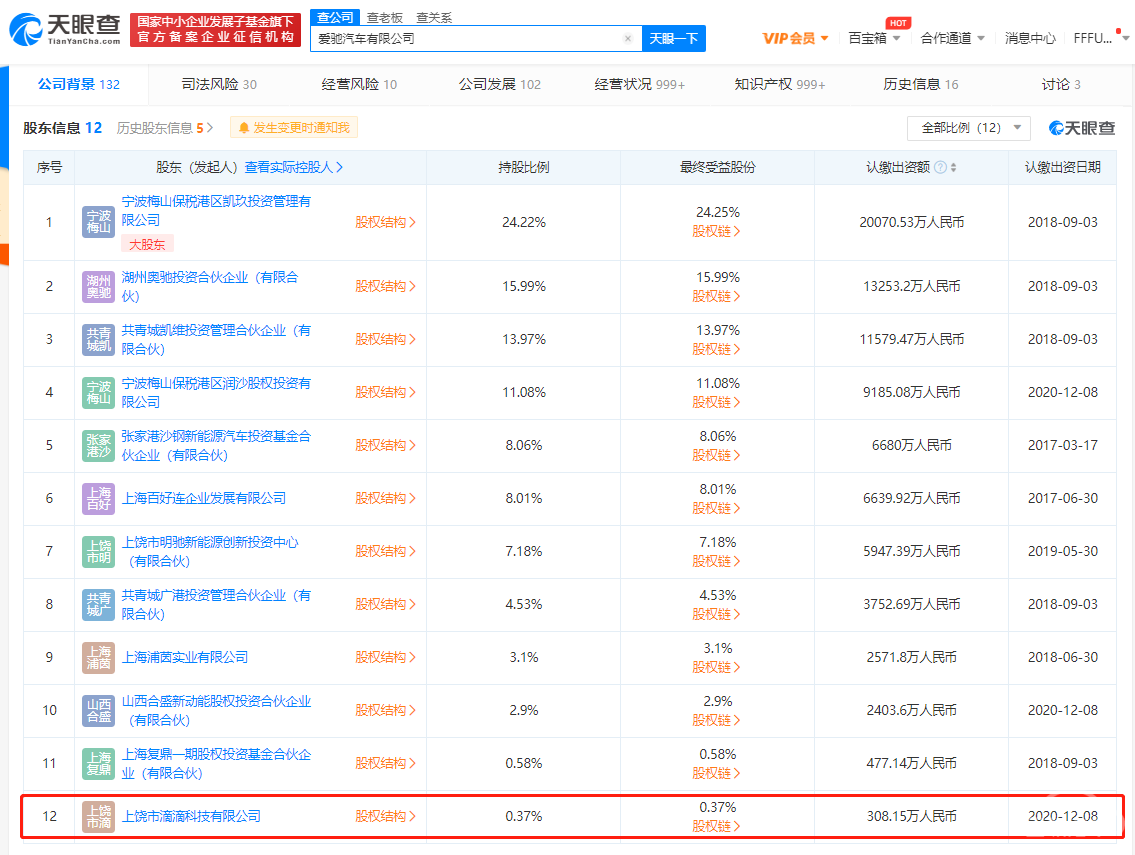Open the 全部比例 (12) dropdown
This screenshot has width=1135, height=855.
969,128
